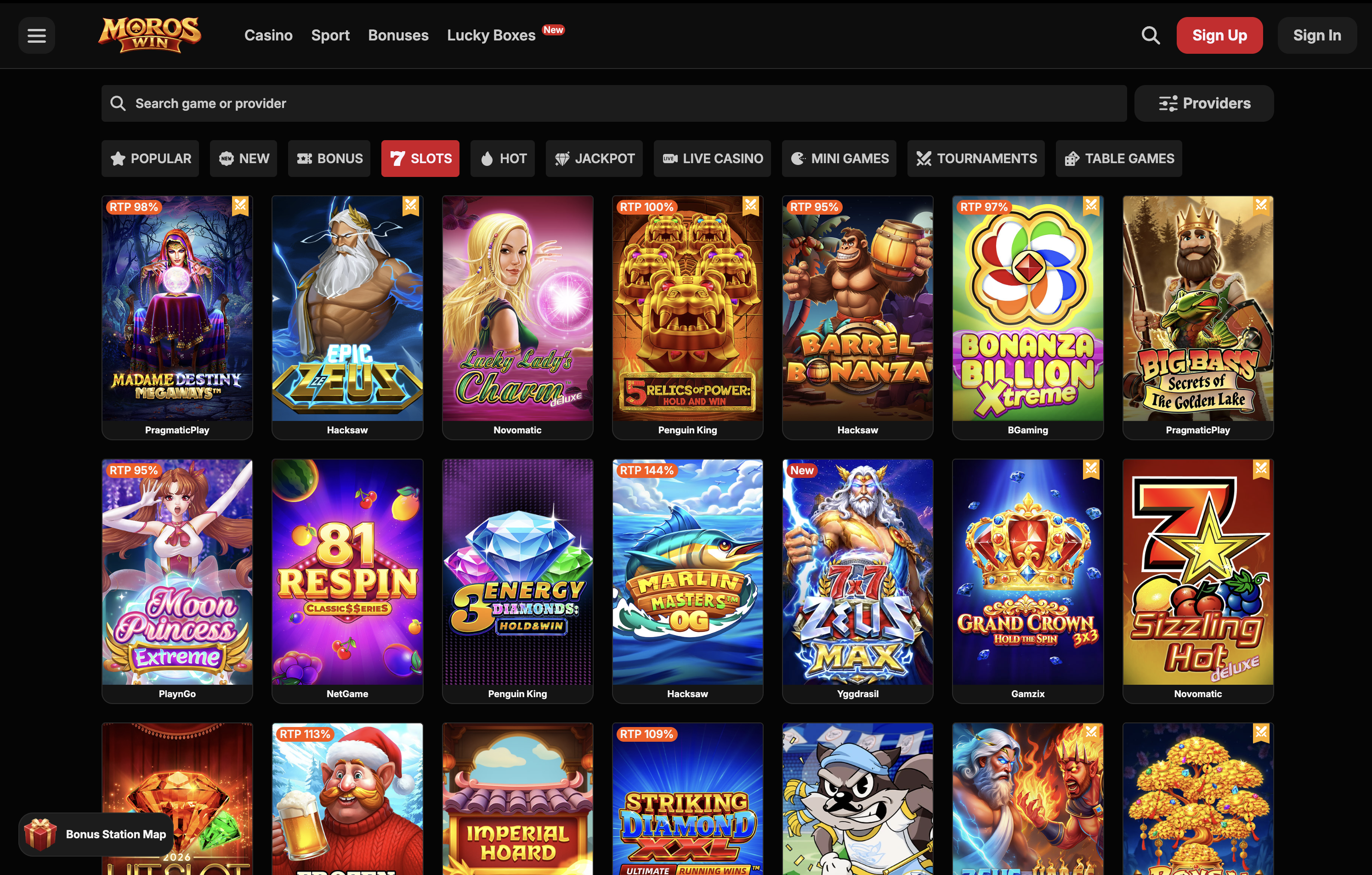Click tournament badge on Madame Destiny Megaways
1372x875 pixels.
(x=240, y=206)
